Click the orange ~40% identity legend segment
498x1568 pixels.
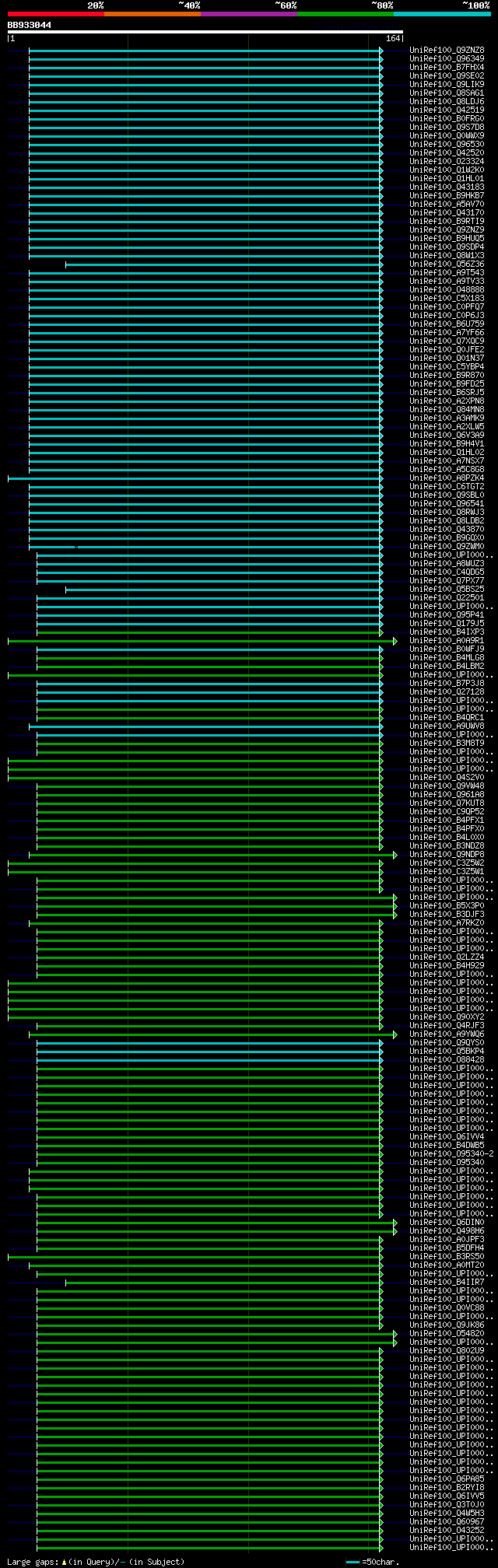pos(152,14)
